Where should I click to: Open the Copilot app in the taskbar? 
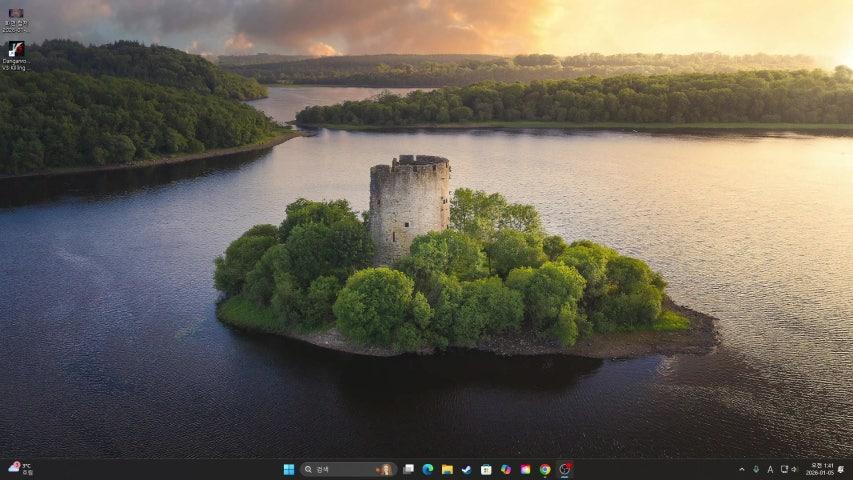(506, 469)
